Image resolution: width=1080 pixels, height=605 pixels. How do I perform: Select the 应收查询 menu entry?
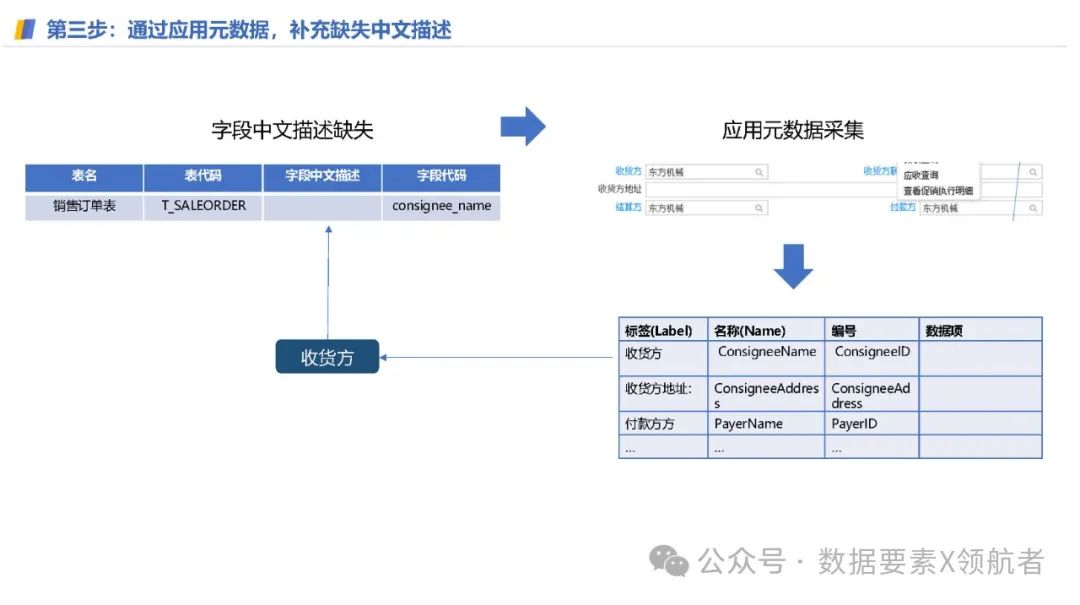click(920, 177)
